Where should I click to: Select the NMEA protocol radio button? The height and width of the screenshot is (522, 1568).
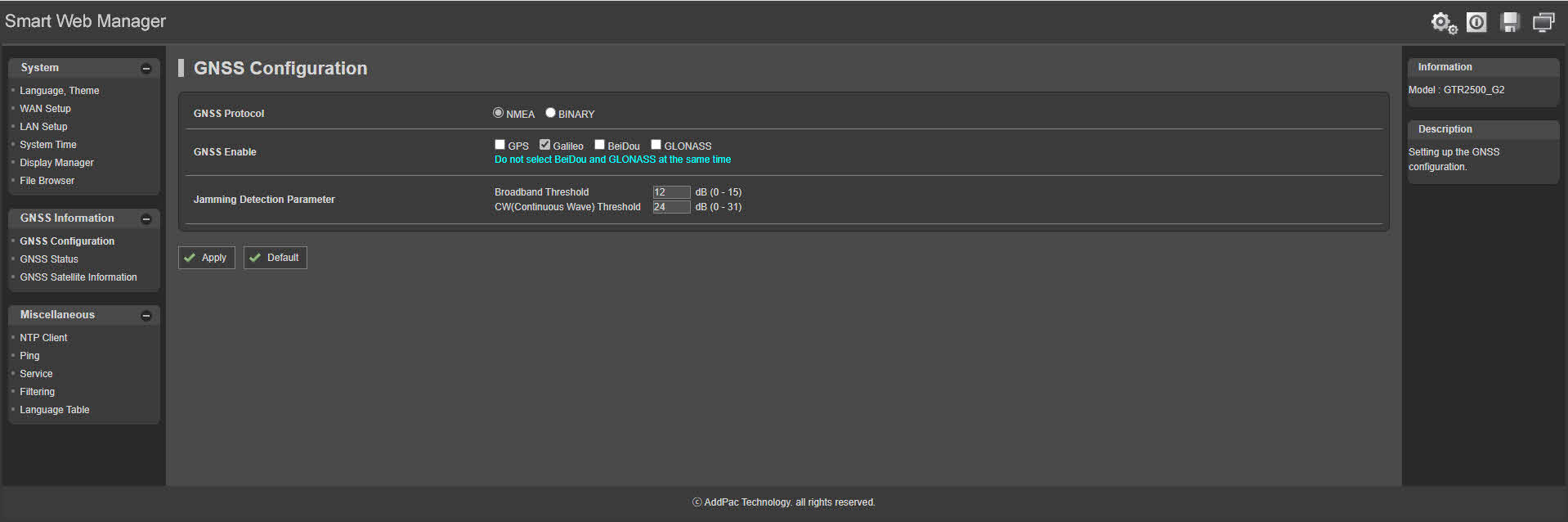498,113
